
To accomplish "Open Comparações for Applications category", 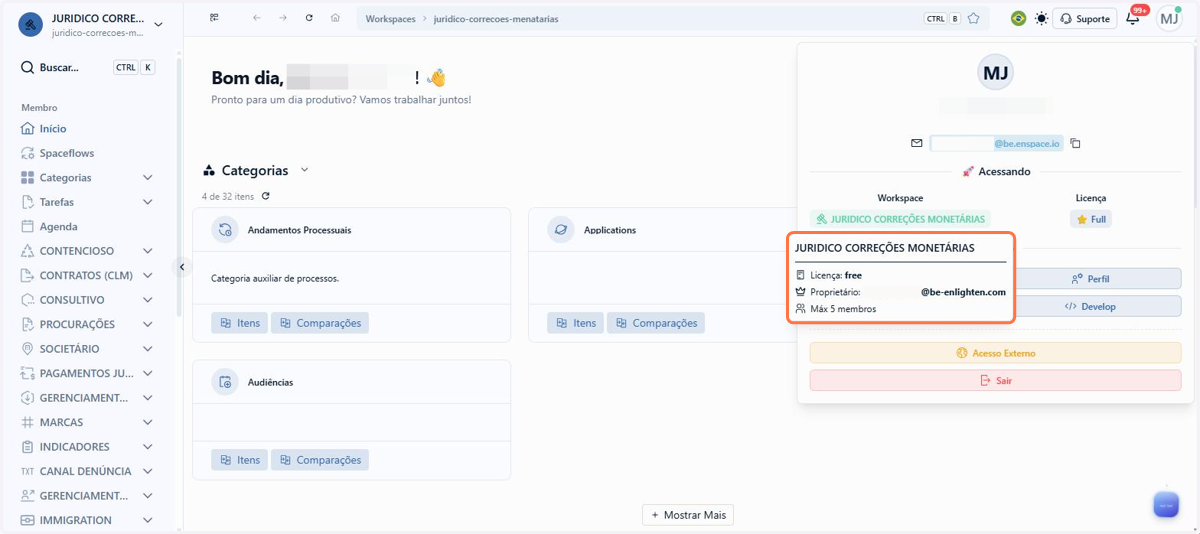I will pyautogui.click(x=656, y=323).
